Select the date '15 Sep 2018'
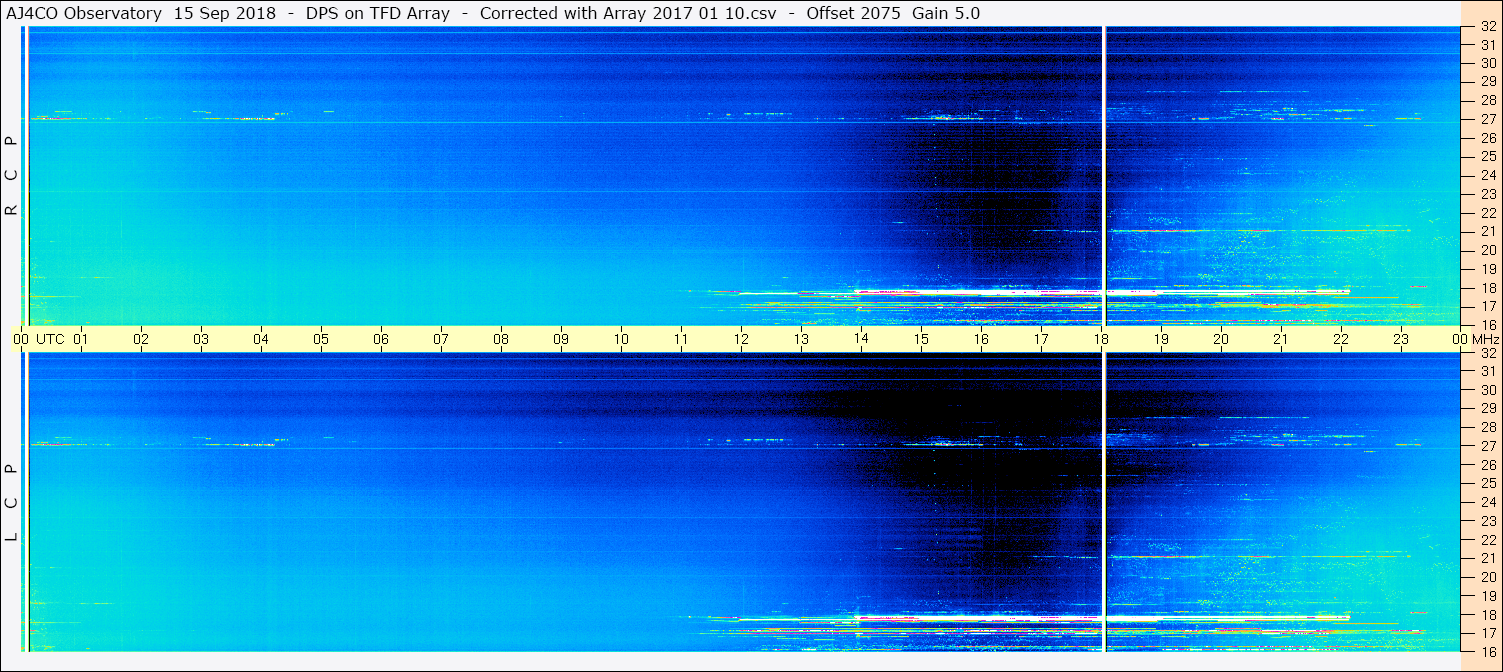This screenshot has height=672, width=1503. click(x=224, y=13)
